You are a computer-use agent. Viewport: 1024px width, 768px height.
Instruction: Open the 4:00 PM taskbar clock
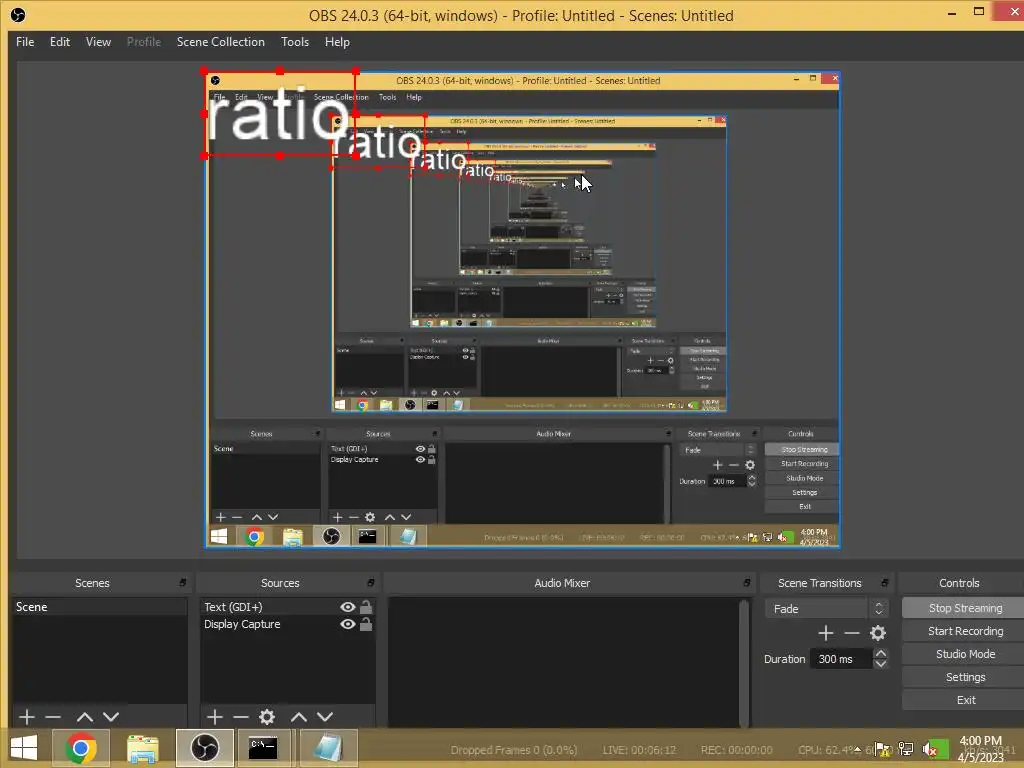tap(981, 749)
